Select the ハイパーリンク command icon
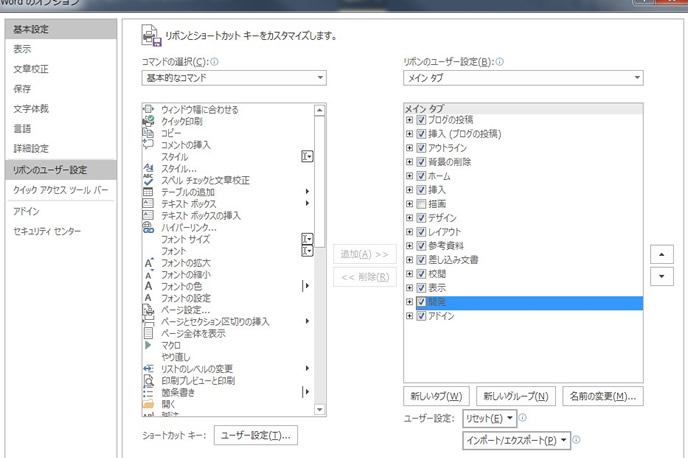The height and width of the screenshot is (458, 688). tap(148, 228)
